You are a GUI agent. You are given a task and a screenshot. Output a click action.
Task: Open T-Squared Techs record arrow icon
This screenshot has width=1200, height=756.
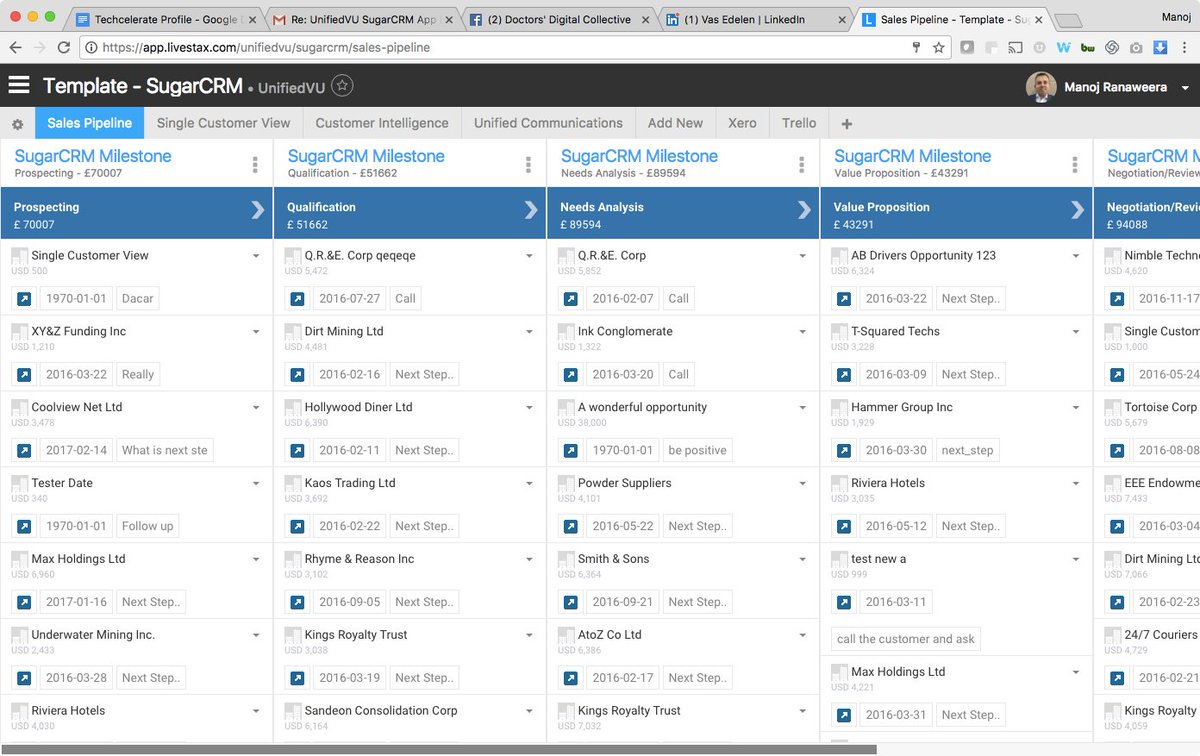click(x=843, y=374)
